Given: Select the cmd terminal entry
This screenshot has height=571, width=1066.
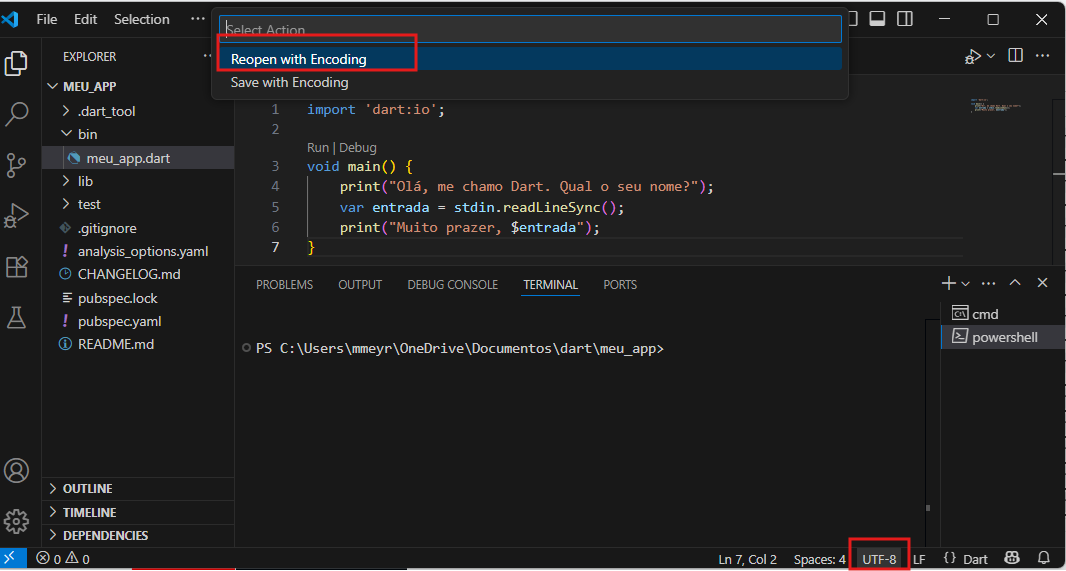Looking at the screenshot, I should 1003,314.
